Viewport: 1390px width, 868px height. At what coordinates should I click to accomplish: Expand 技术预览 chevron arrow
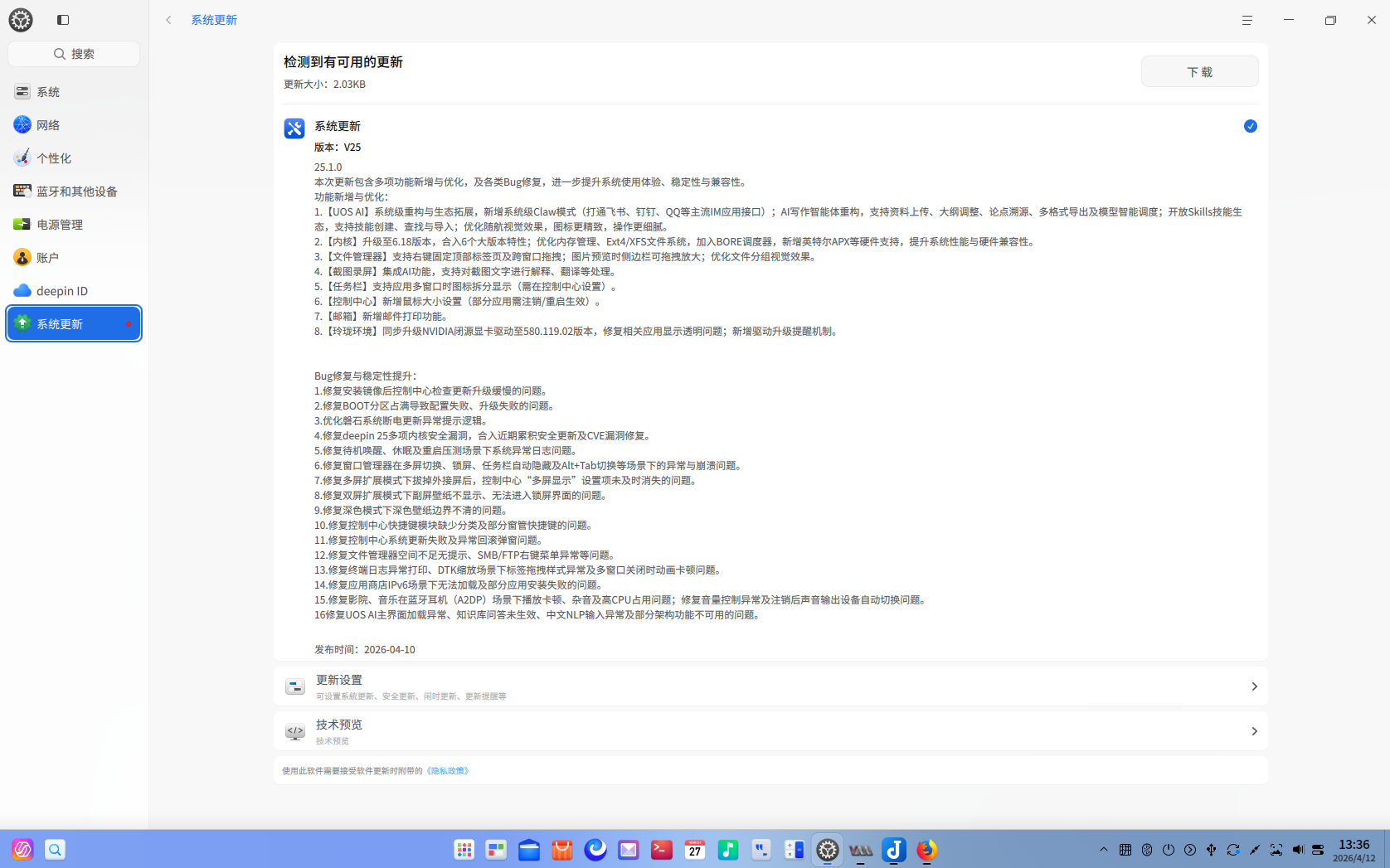1254,731
